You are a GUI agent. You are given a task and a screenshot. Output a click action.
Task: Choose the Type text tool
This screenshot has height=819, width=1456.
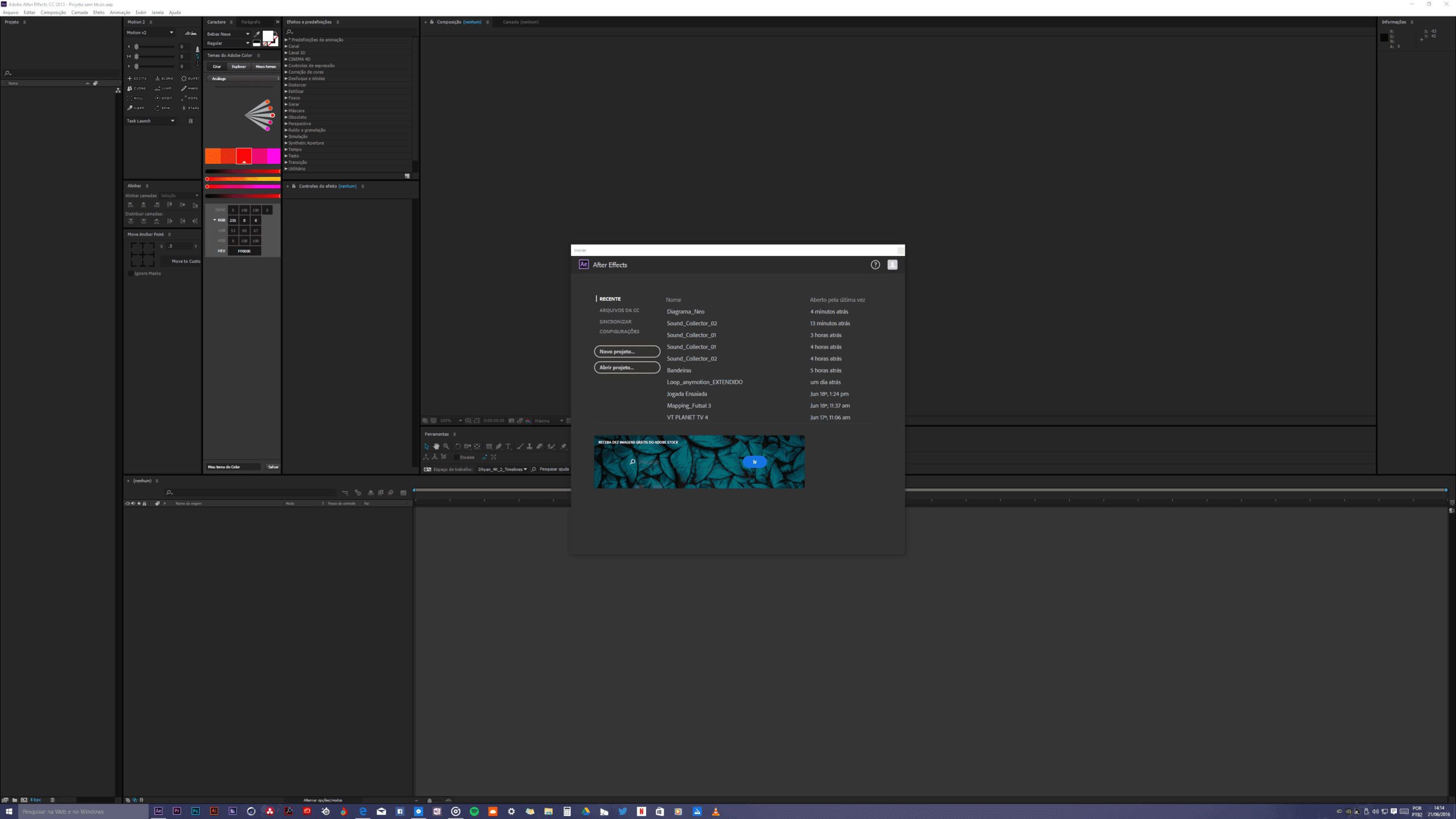point(508,446)
